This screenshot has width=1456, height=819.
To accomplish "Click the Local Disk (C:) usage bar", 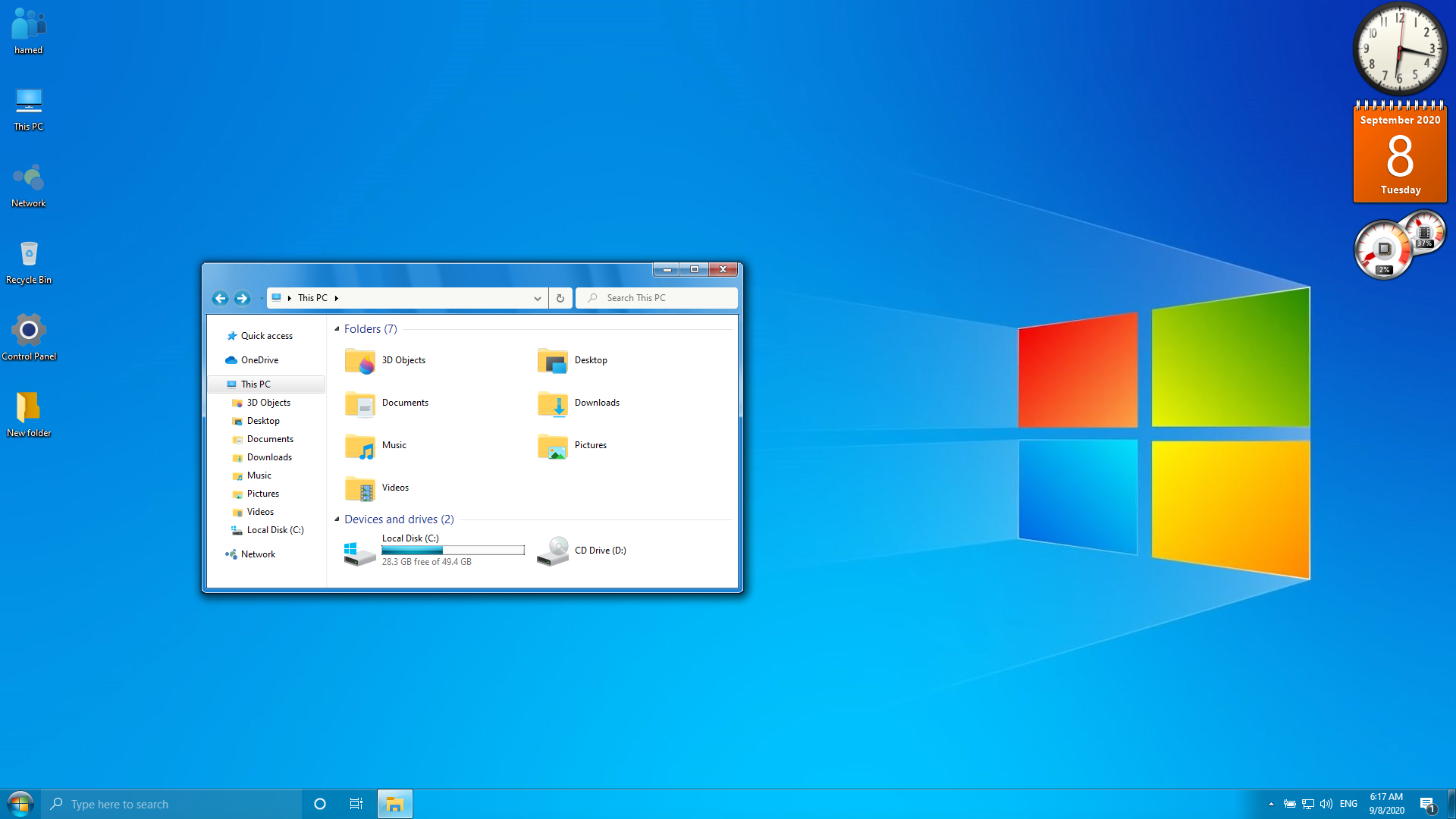I will [x=453, y=551].
